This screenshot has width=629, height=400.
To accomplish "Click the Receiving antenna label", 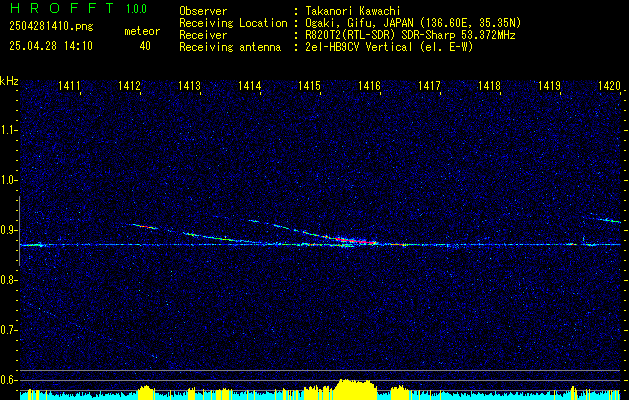I will [x=230, y=47].
